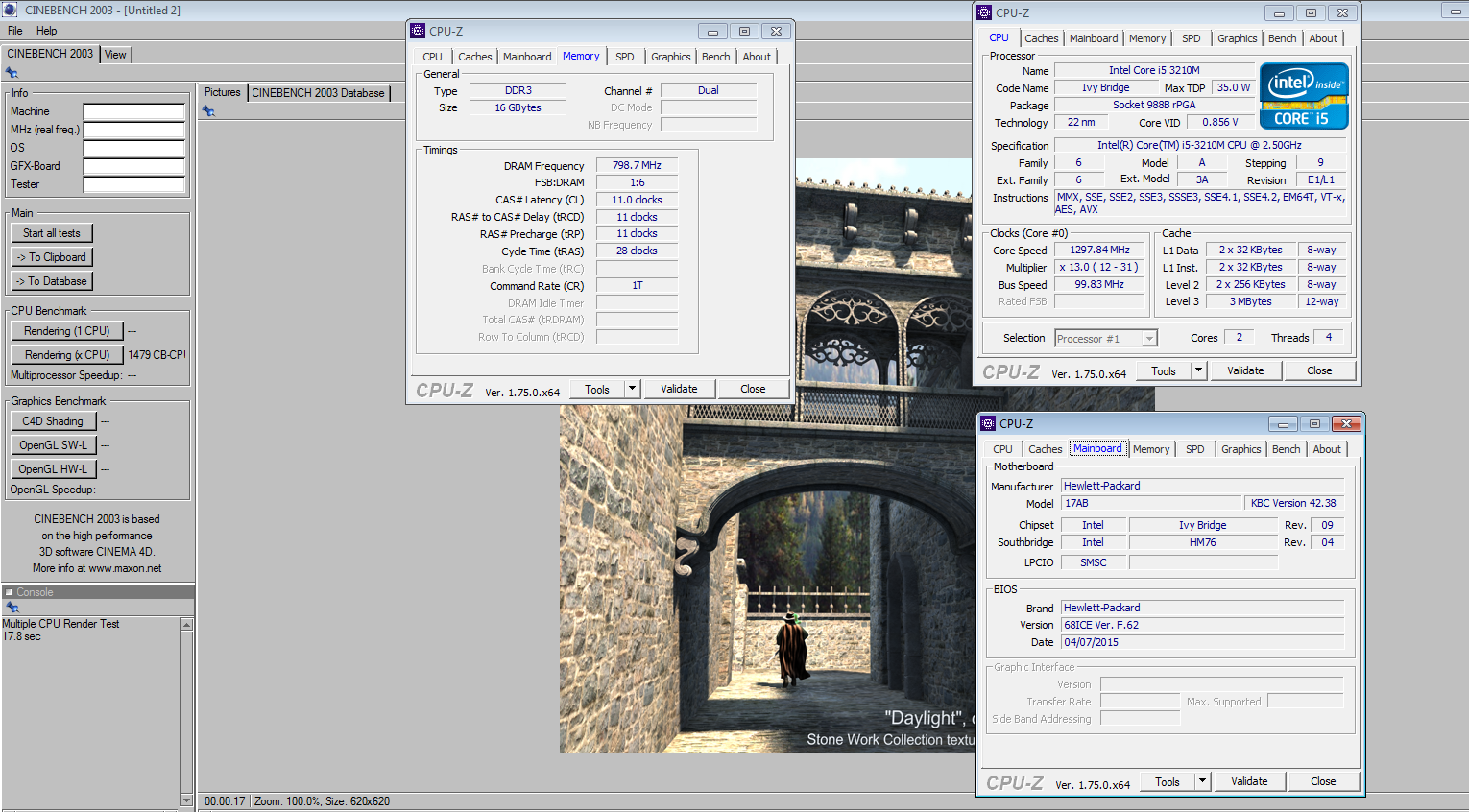Click Validate in the CPU-tab CPU-Z window
The height and width of the screenshot is (812, 1469).
tap(1245, 370)
